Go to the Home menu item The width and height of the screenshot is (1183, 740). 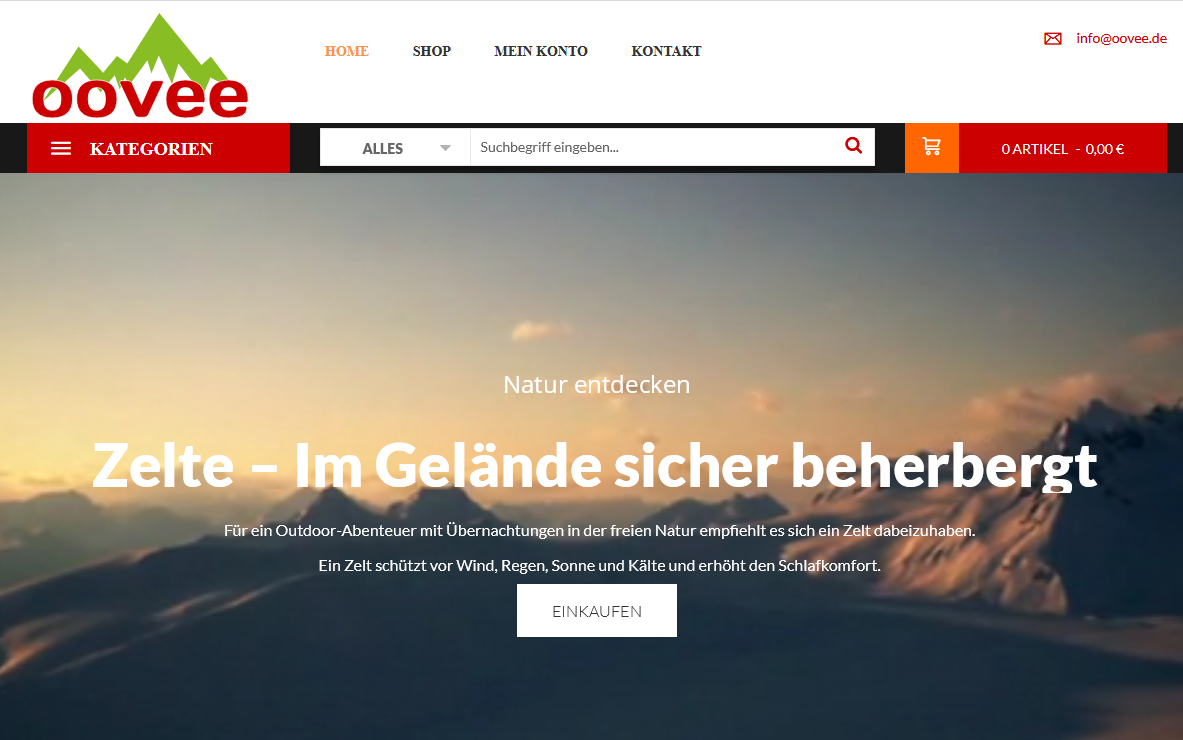346,51
